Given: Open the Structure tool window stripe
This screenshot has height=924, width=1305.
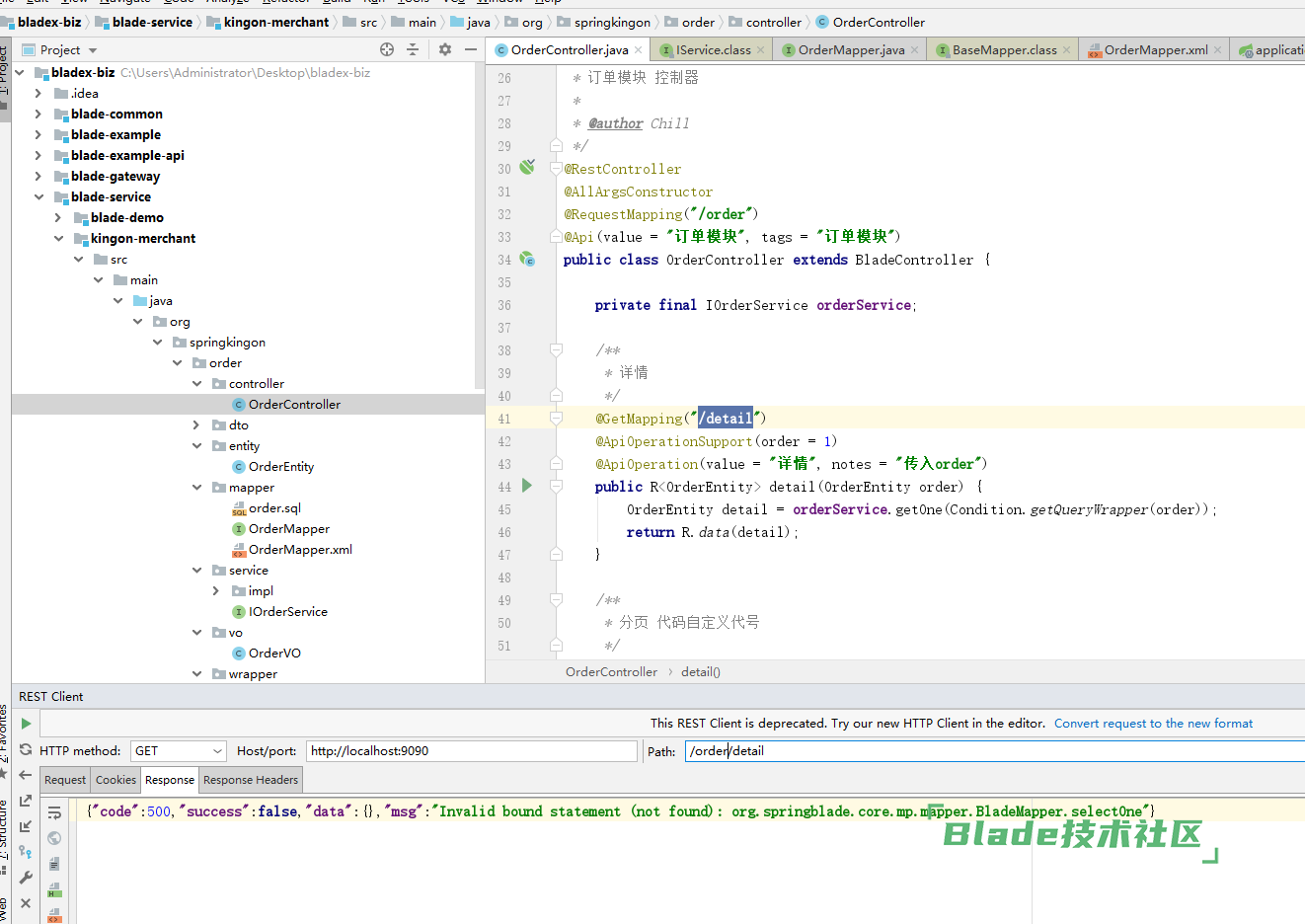Looking at the screenshot, I should pyautogui.click(x=4, y=837).
